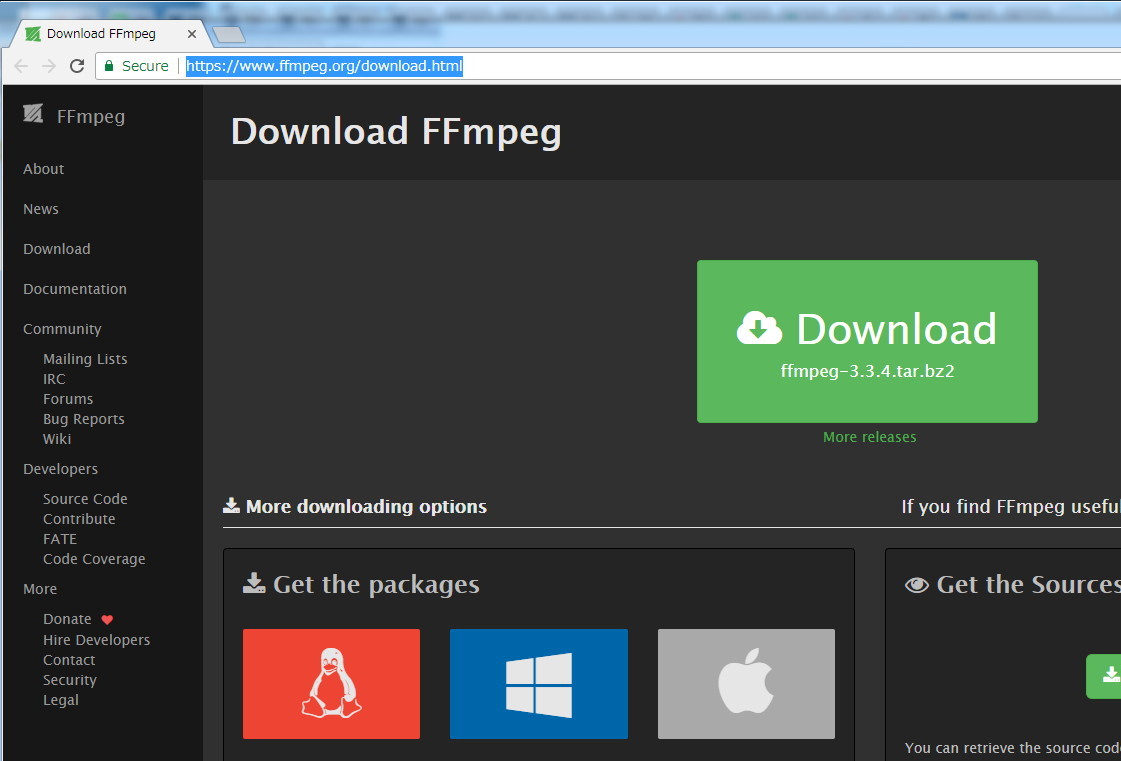Click the cloud download icon in the green button
Screen dimensions: 1121x761
(759, 328)
